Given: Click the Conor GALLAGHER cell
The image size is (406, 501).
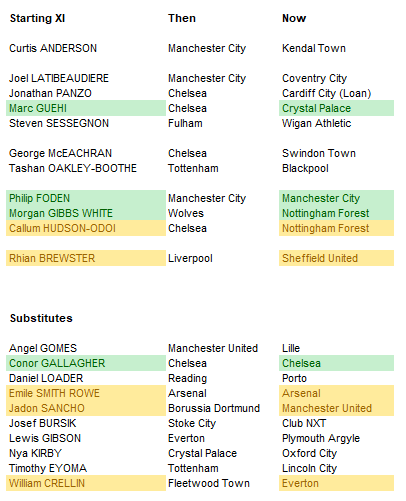Looking at the screenshot, I should 86,363.
